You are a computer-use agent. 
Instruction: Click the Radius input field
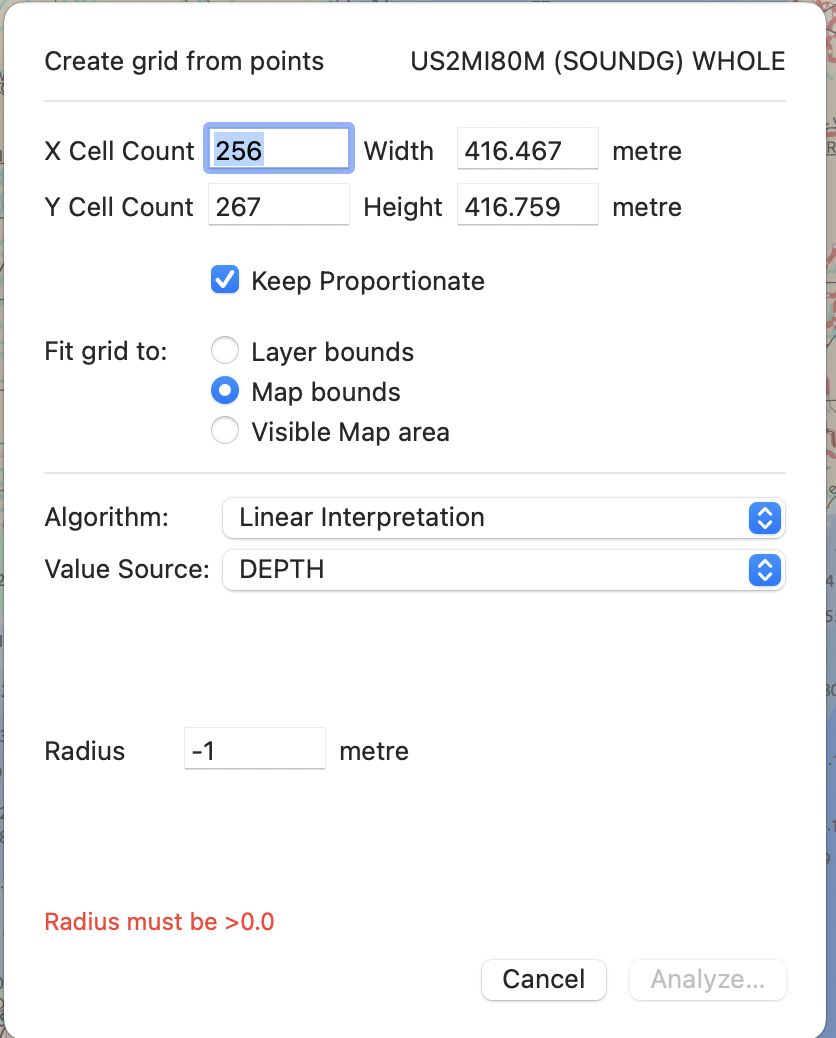(x=255, y=748)
